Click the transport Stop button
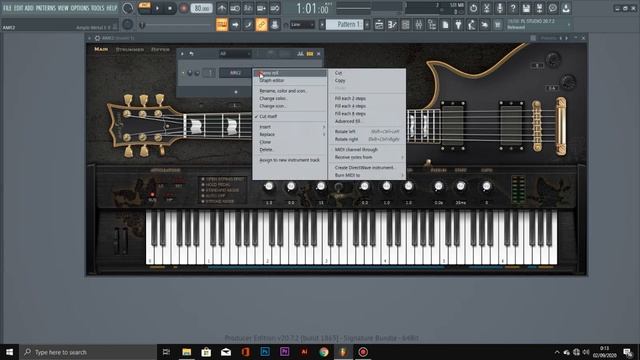Image resolution: width=640 pixels, height=360 pixels. coord(170,9)
